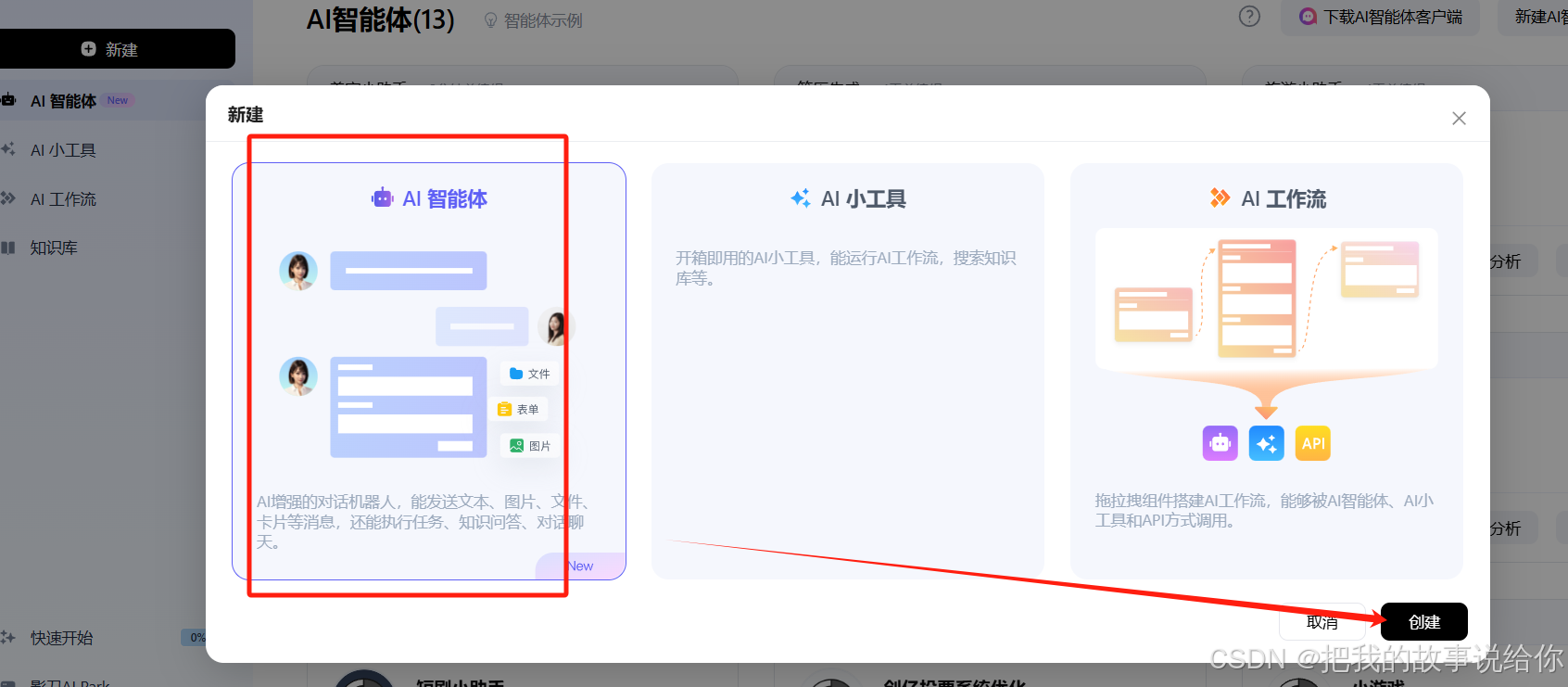Click the user avatar in chat preview
This screenshot has height=687, width=1568.
(x=556, y=326)
